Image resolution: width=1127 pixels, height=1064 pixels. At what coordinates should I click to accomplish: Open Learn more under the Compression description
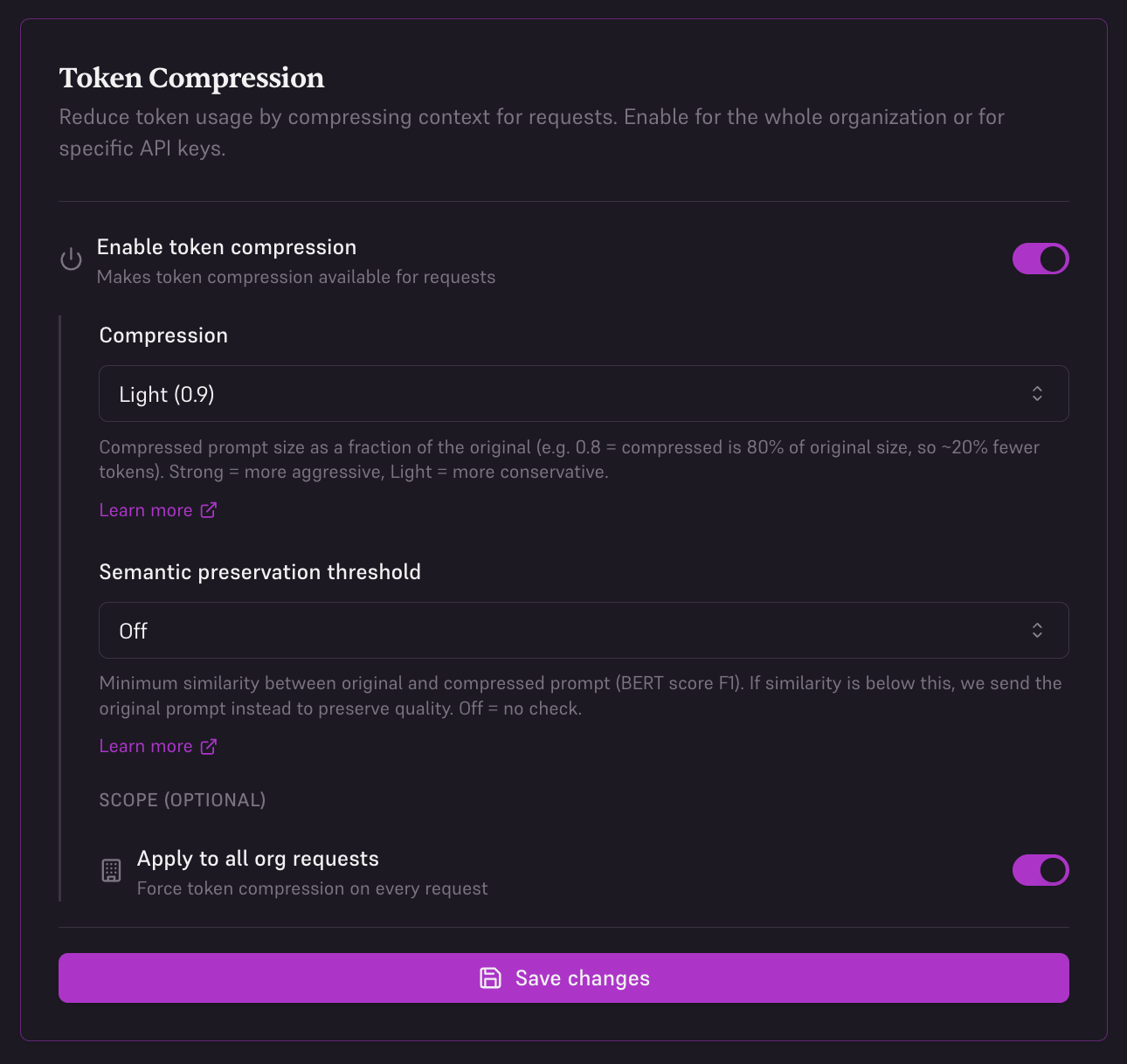(145, 509)
